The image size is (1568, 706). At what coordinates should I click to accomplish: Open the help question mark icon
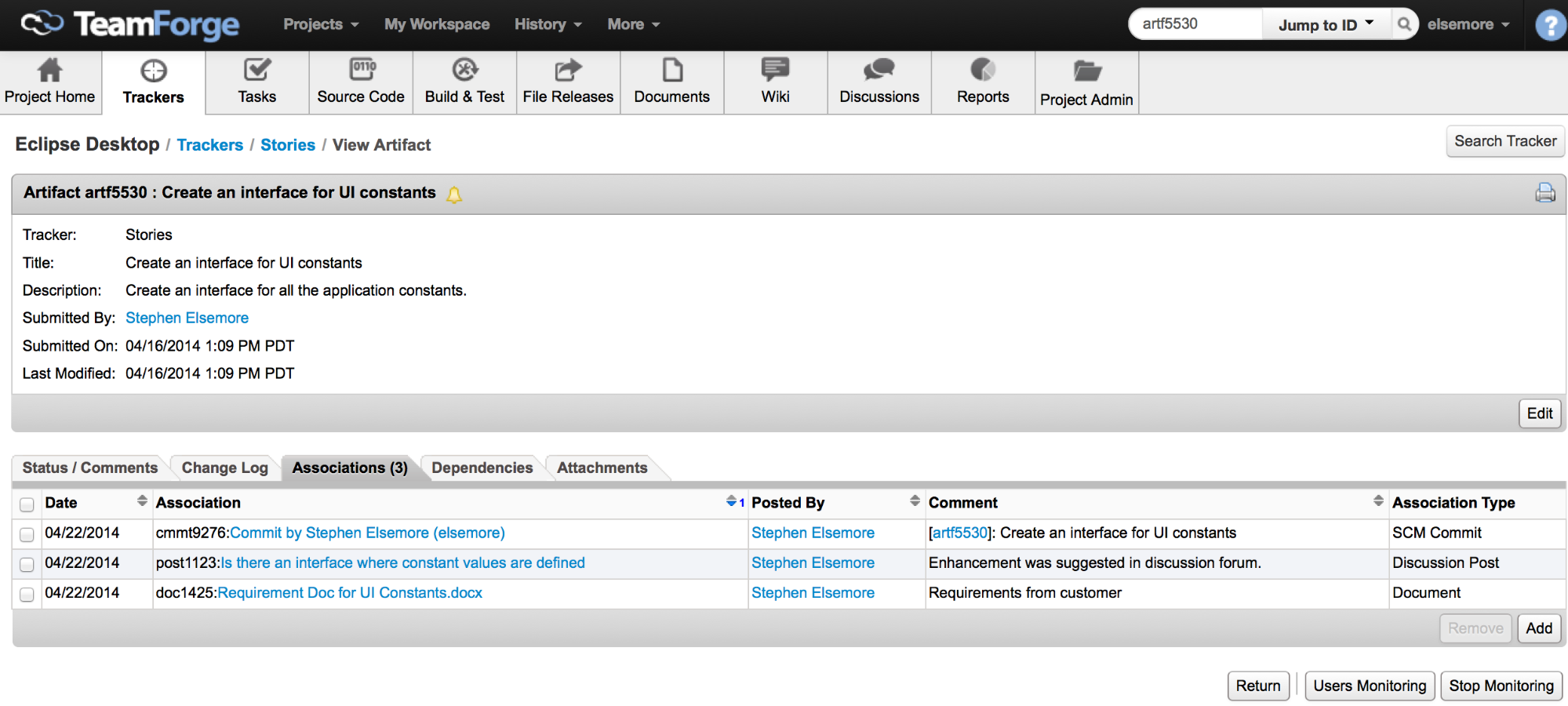[1550, 25]
